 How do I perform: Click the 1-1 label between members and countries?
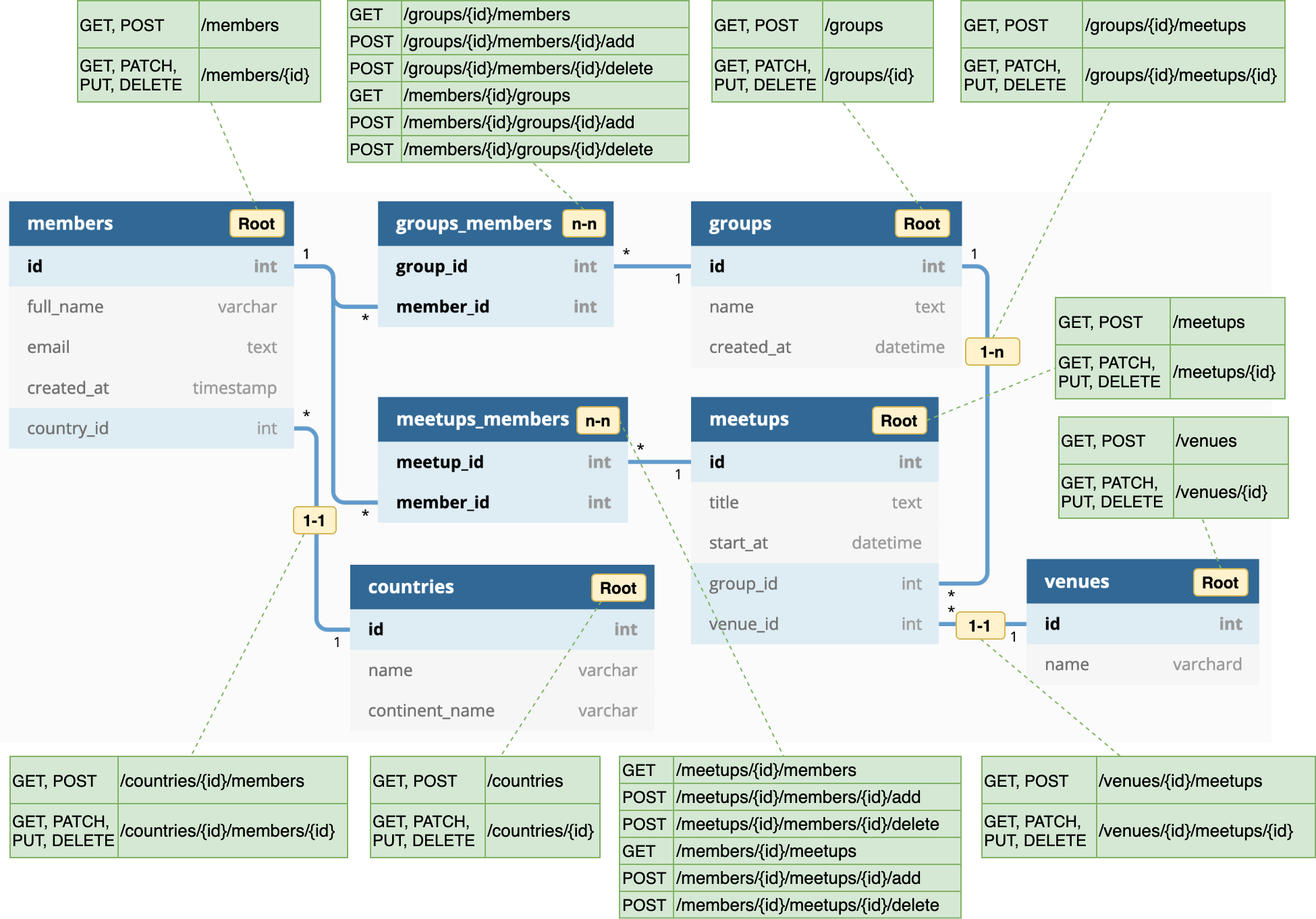click(314, 521)
